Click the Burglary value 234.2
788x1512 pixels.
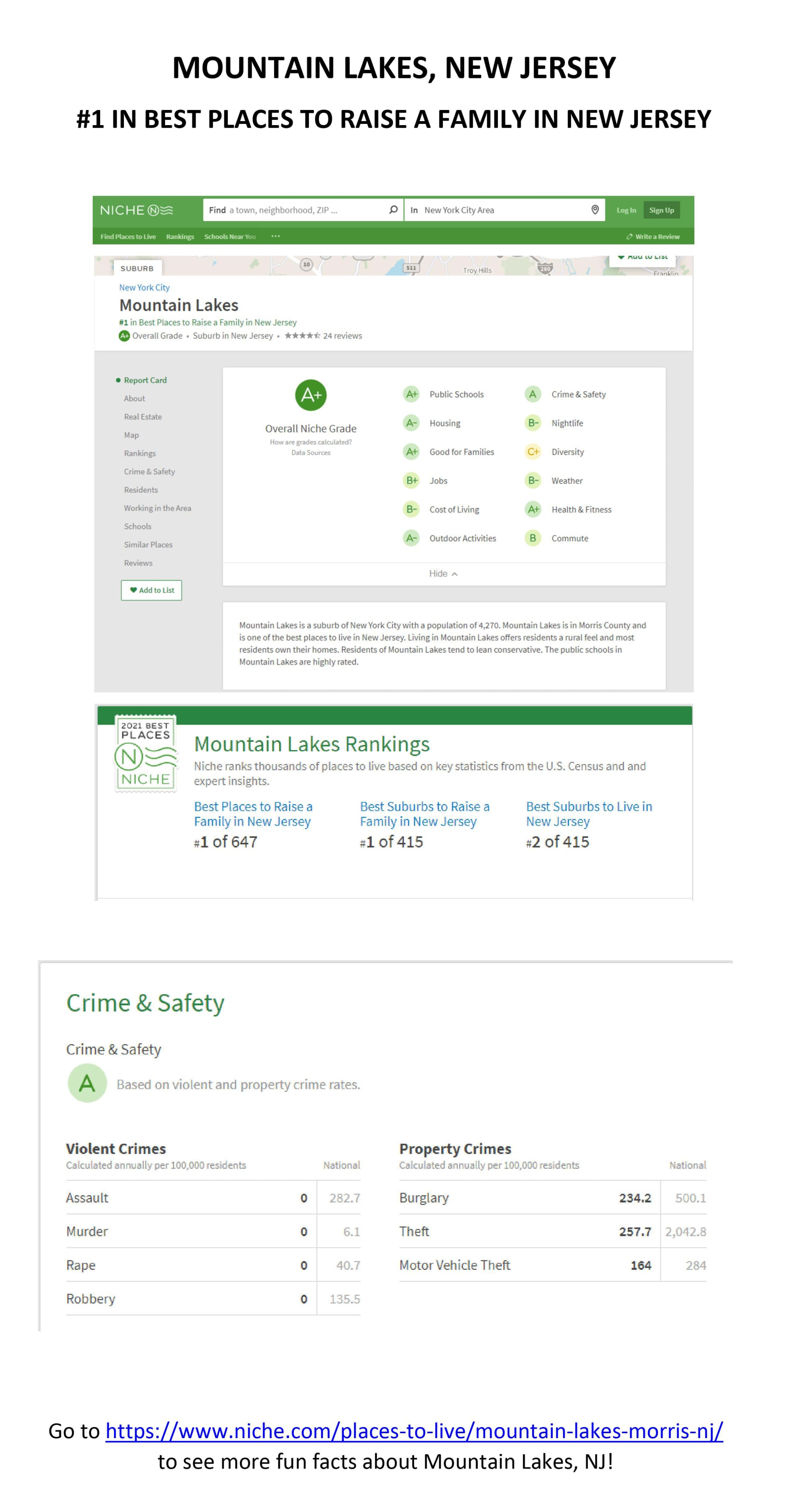point(635,1197)
